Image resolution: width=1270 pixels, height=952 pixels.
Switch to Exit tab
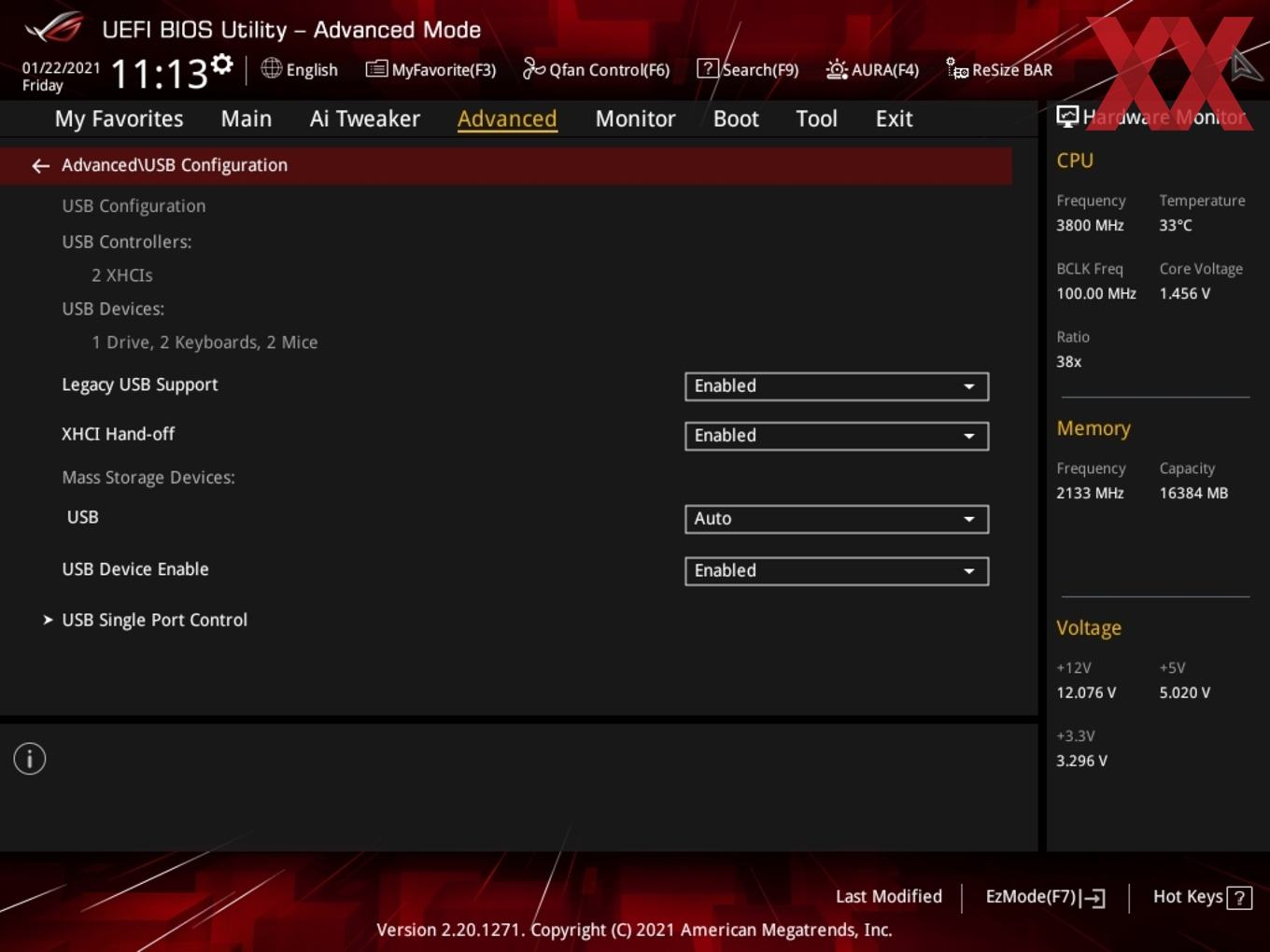click(x=894, y=119)
